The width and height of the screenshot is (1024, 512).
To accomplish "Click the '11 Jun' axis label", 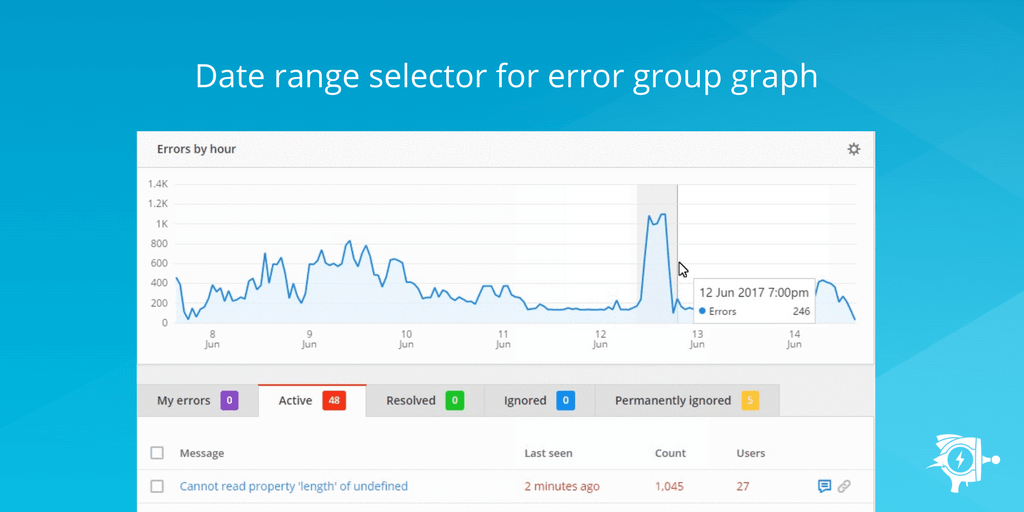I will [503, 338].
